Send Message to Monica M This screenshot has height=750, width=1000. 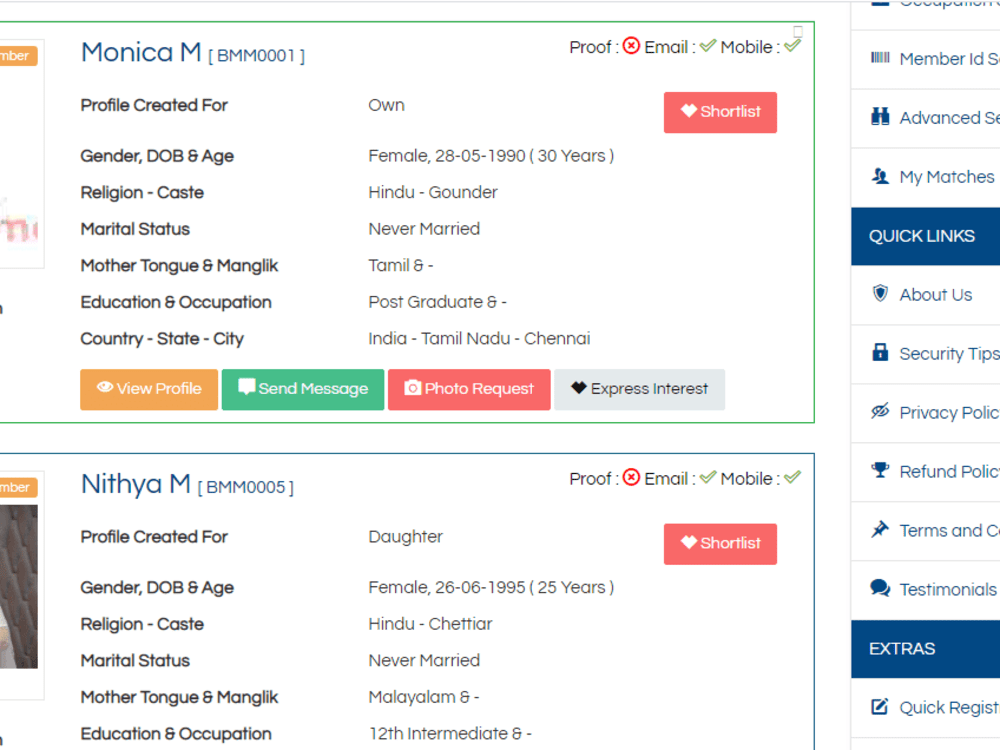point(302,389)
